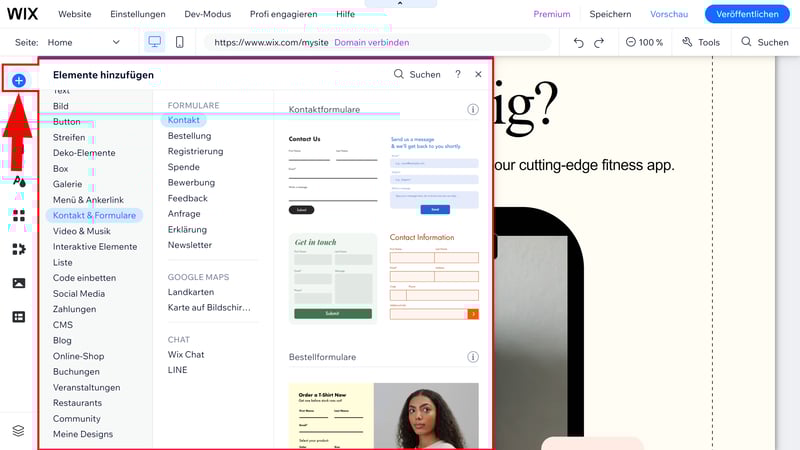Select LINE chat option
This screenshot has height=450, width=800.
[x=178, y=370]
